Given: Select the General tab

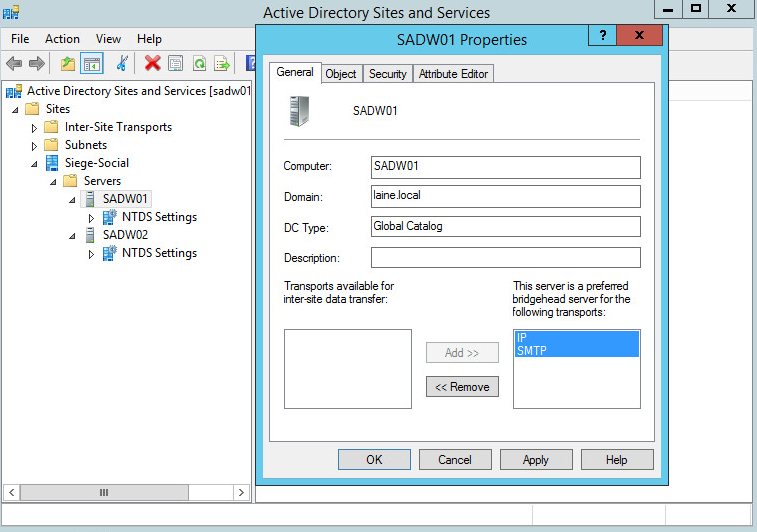Looking at the screenshot, I should (295, 72).
